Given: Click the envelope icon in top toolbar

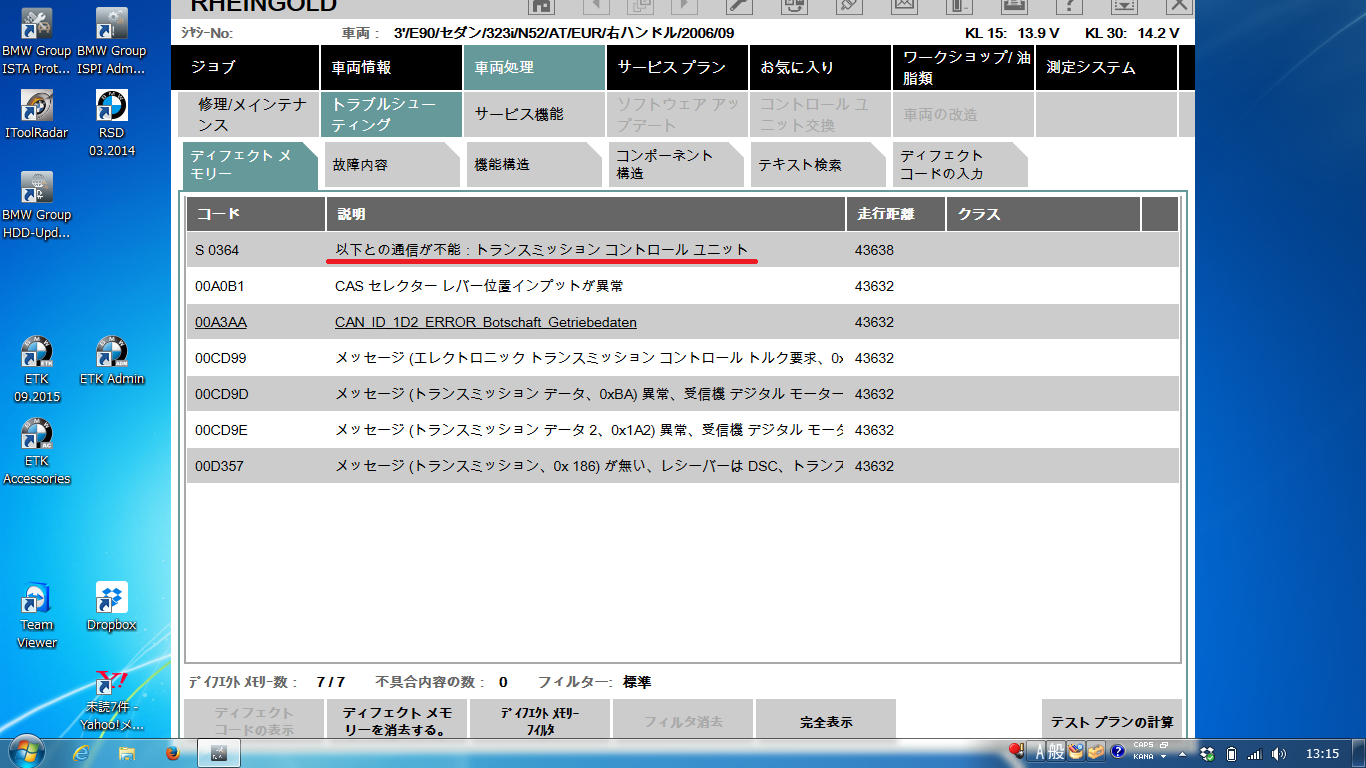Looking at the screenshot, I should (904, 5).
